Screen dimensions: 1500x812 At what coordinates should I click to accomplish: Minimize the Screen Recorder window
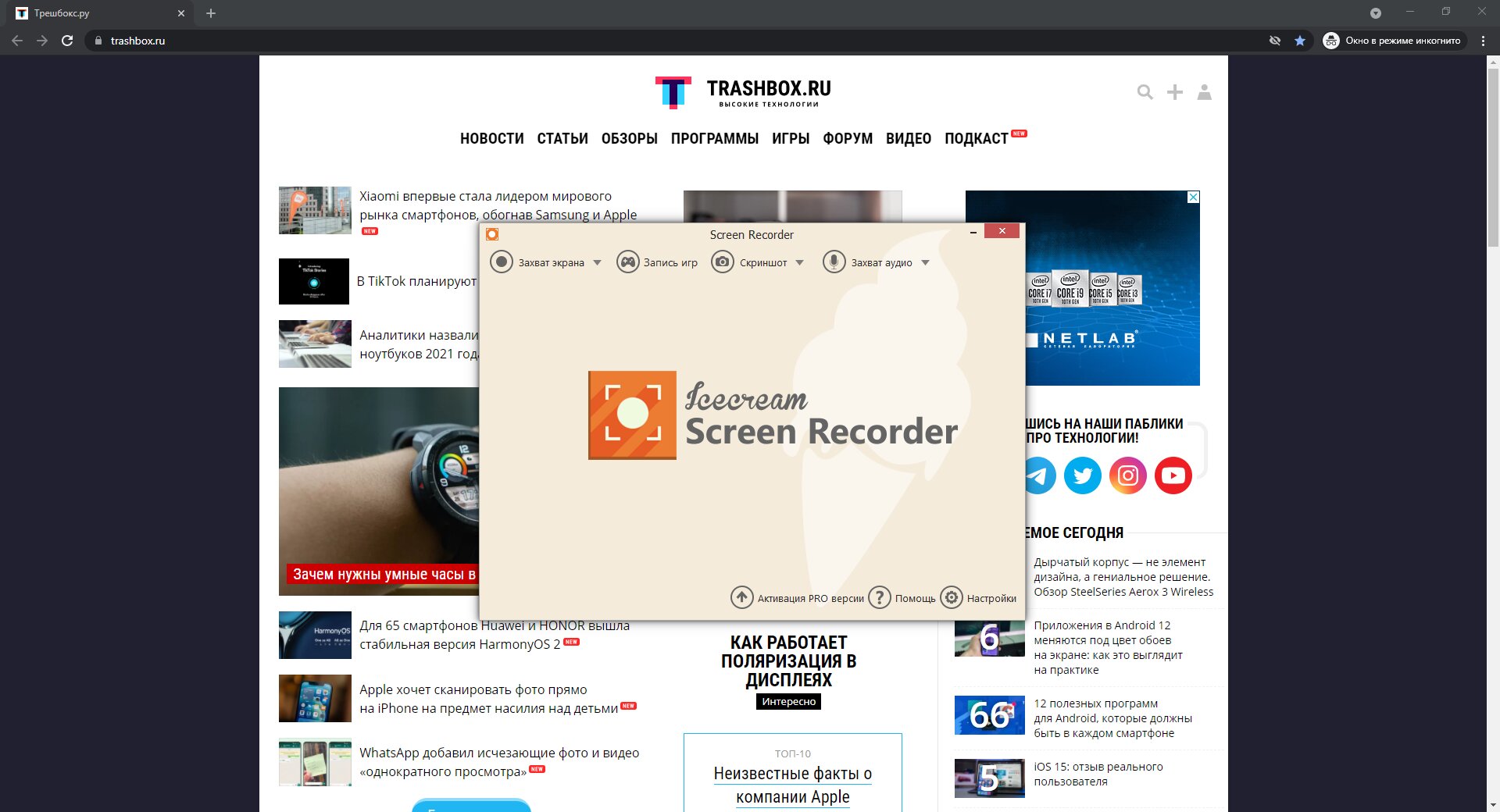(x=973, y=231)
